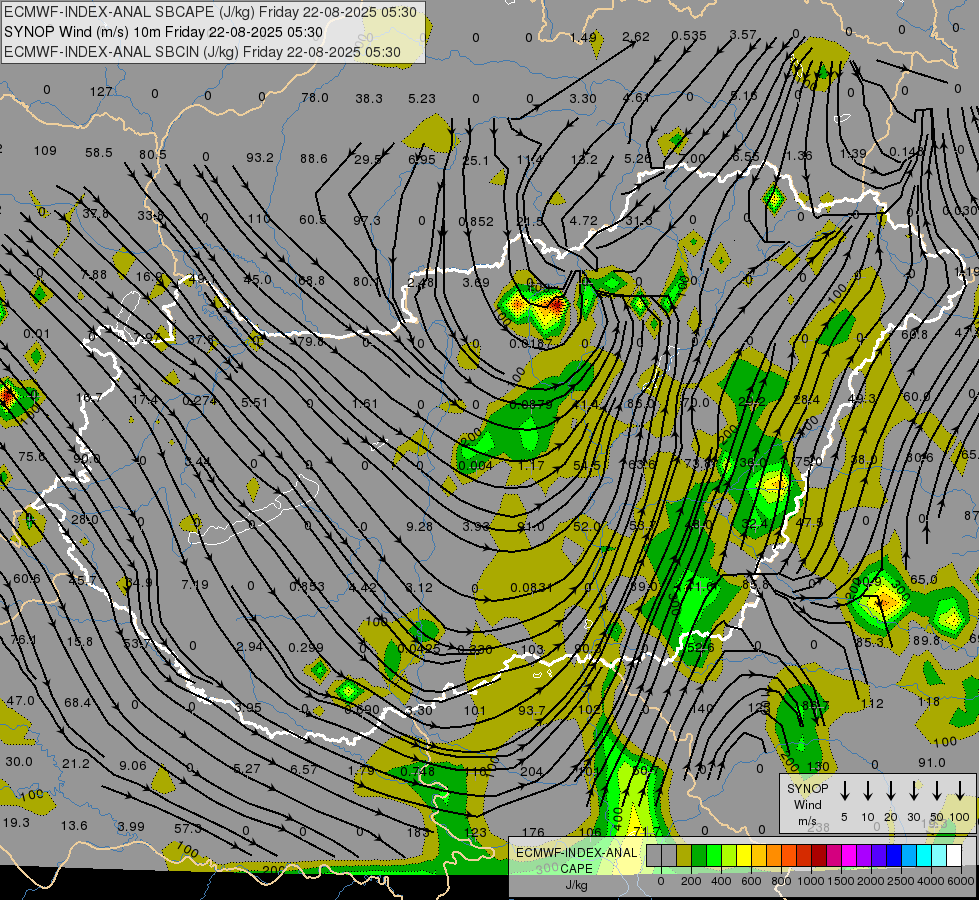
Task: Click the map value 0.535
Action: [689, 36]
